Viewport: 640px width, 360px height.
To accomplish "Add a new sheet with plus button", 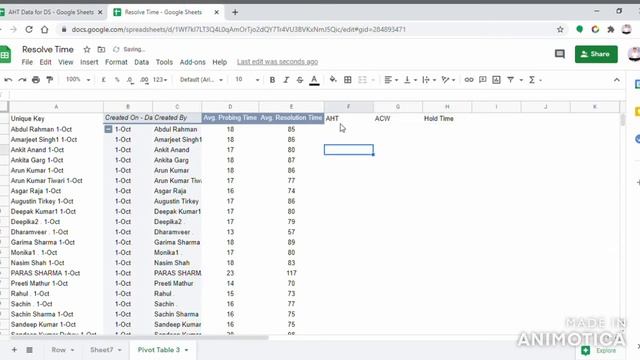I will coord(14,350).
